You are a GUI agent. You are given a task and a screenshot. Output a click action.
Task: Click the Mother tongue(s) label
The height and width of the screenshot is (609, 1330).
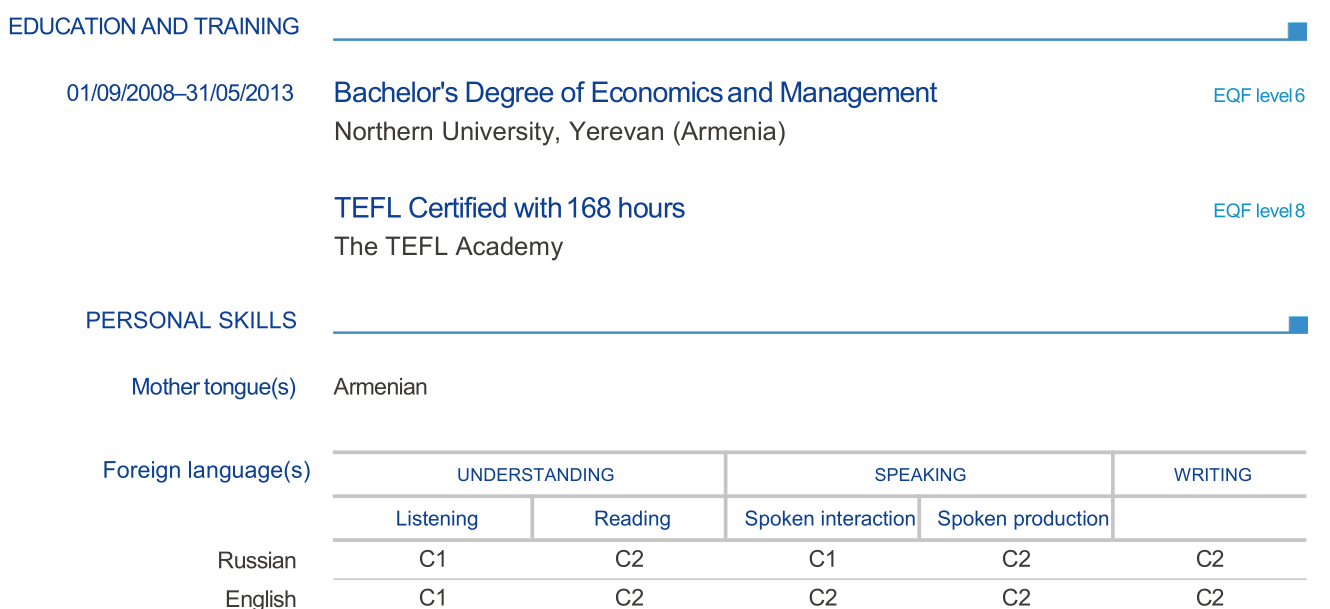[213, 387]
